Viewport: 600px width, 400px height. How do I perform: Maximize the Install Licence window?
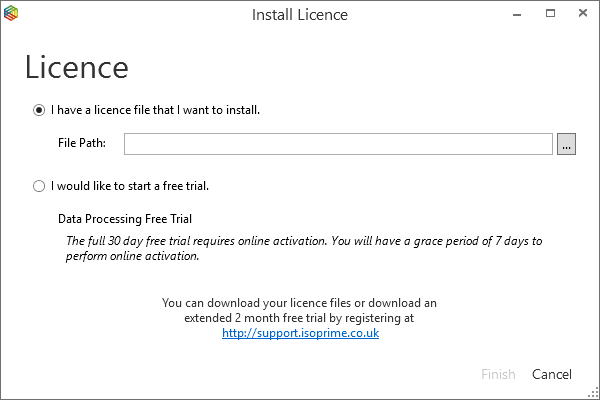pos(550,15)
